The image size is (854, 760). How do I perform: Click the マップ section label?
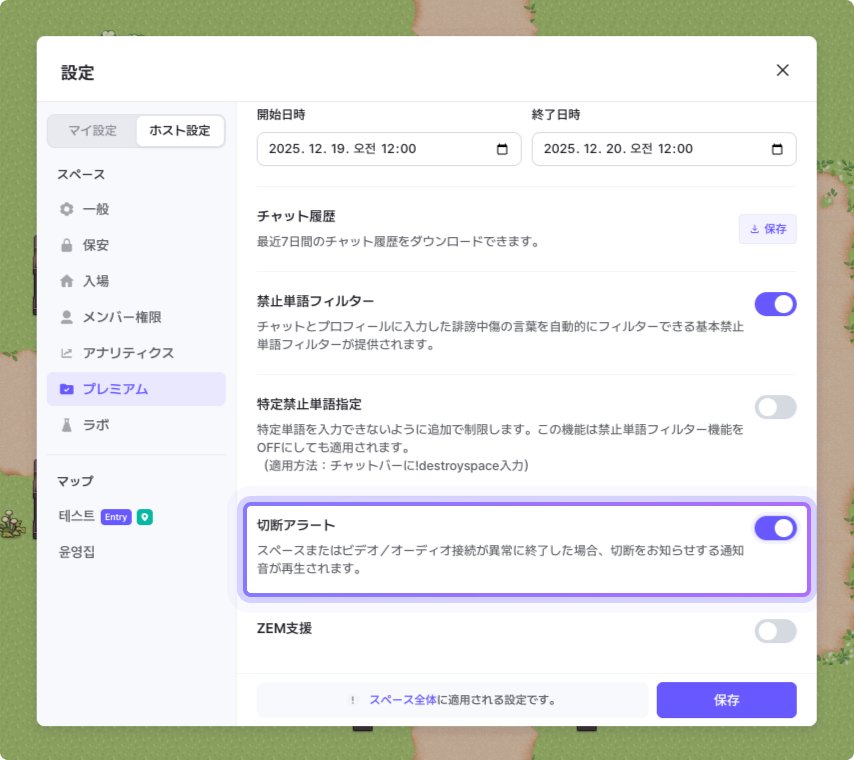(x=75, y=481)
